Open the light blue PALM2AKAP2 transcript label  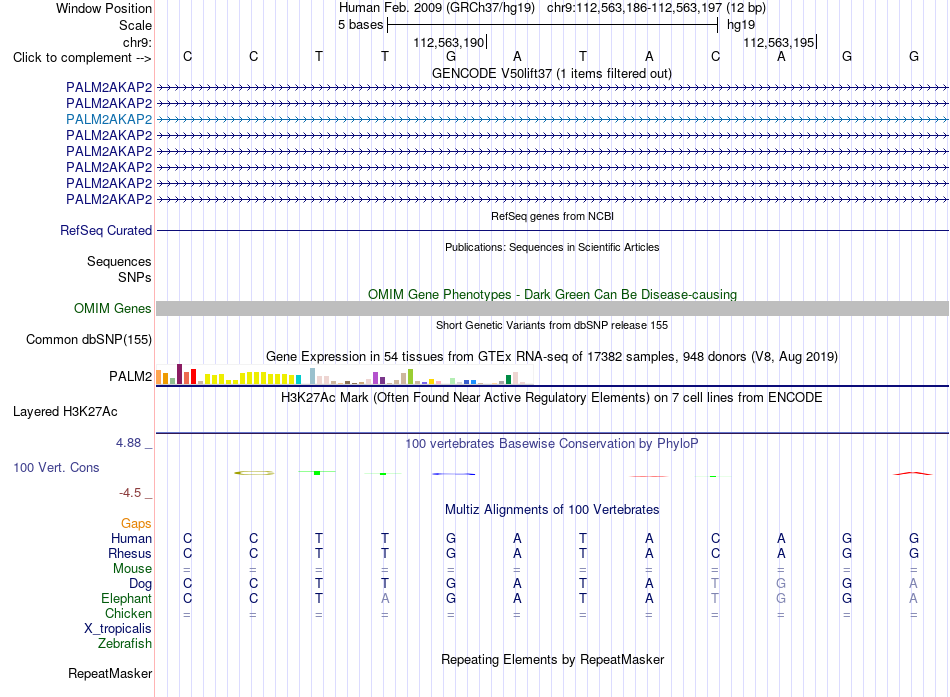click(x=109, y=119)
